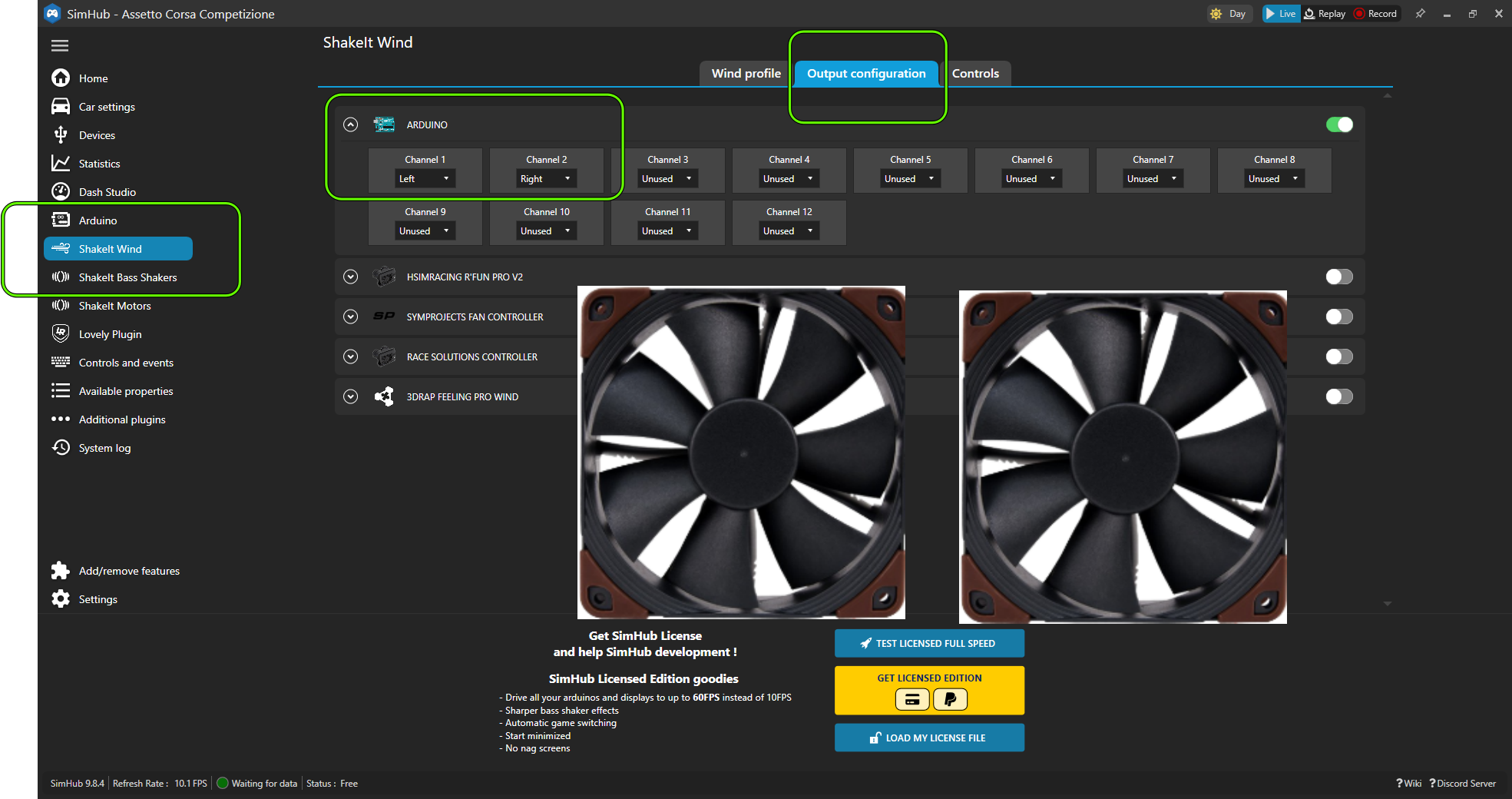
Task: Enable the 3DRAP Feeling Pro Wind toggle
Action: tap(1339, 396)
